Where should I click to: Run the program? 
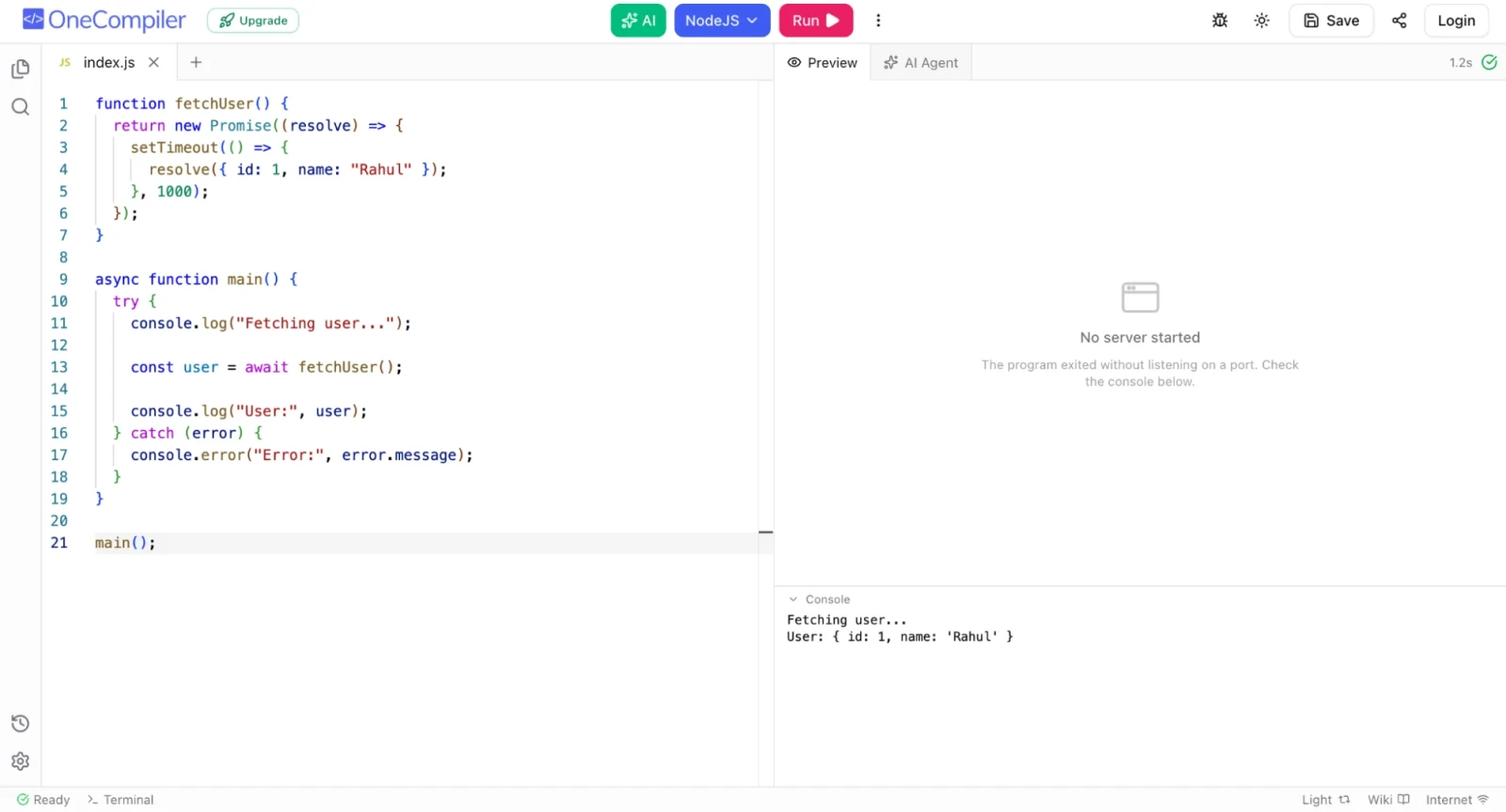click(x=816, y=21)
